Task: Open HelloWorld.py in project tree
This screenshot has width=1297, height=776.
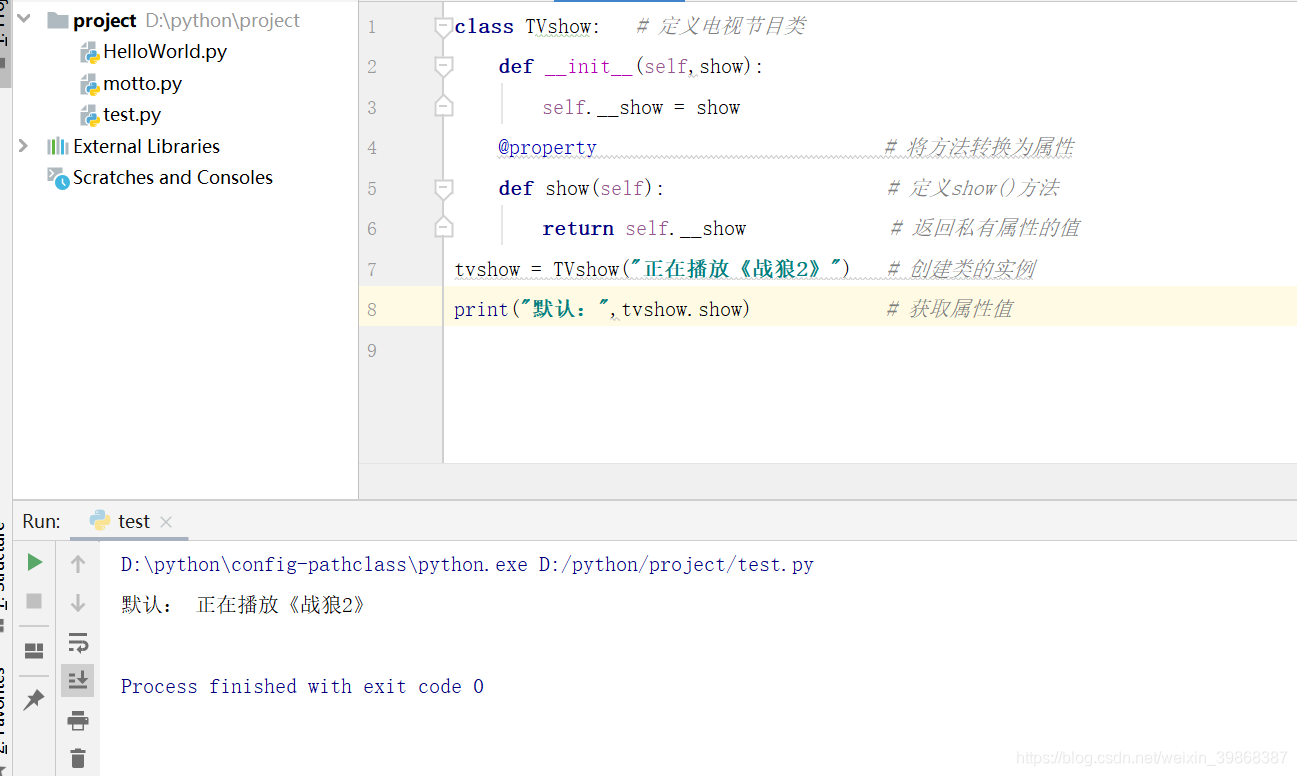Action: [165, 51]
